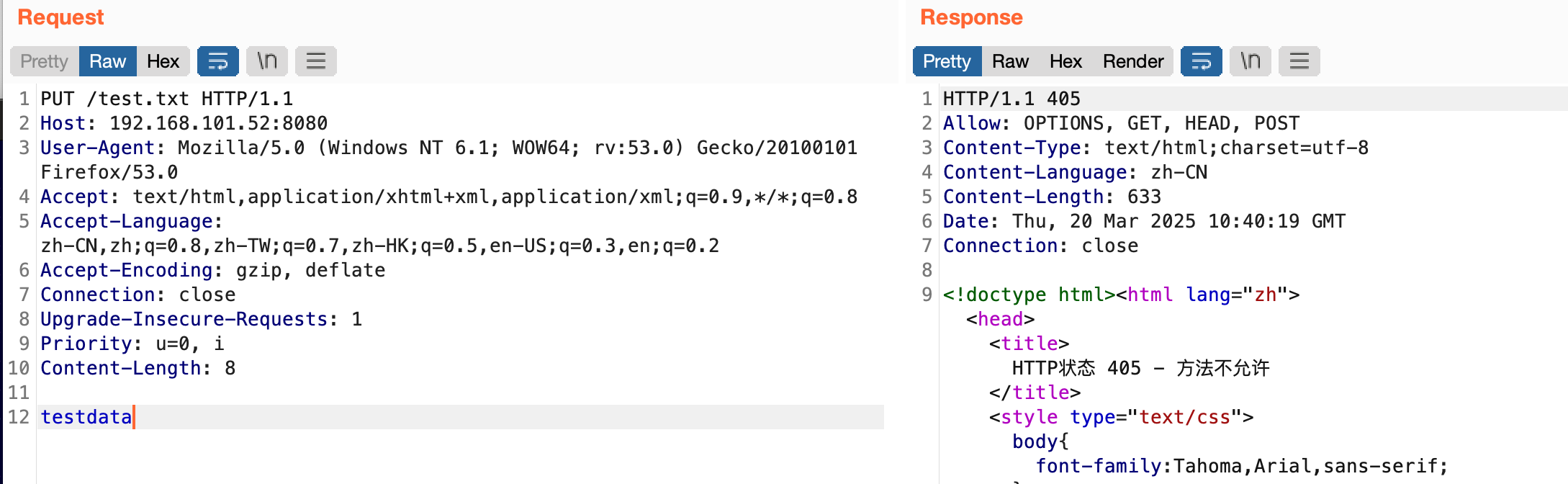This screenshot has height=484, width=1568.
Task: Toggle non-printable characters in Request panel
Action: (267, 61)
